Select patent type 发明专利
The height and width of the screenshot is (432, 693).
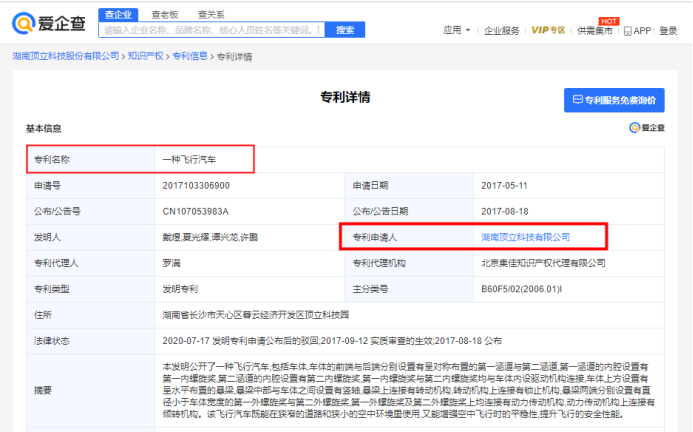coord(180,289)
